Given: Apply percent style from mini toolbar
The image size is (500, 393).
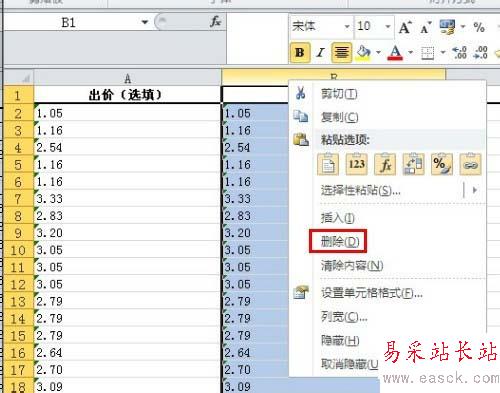Looking at the screenshot, I should [479, 27].
